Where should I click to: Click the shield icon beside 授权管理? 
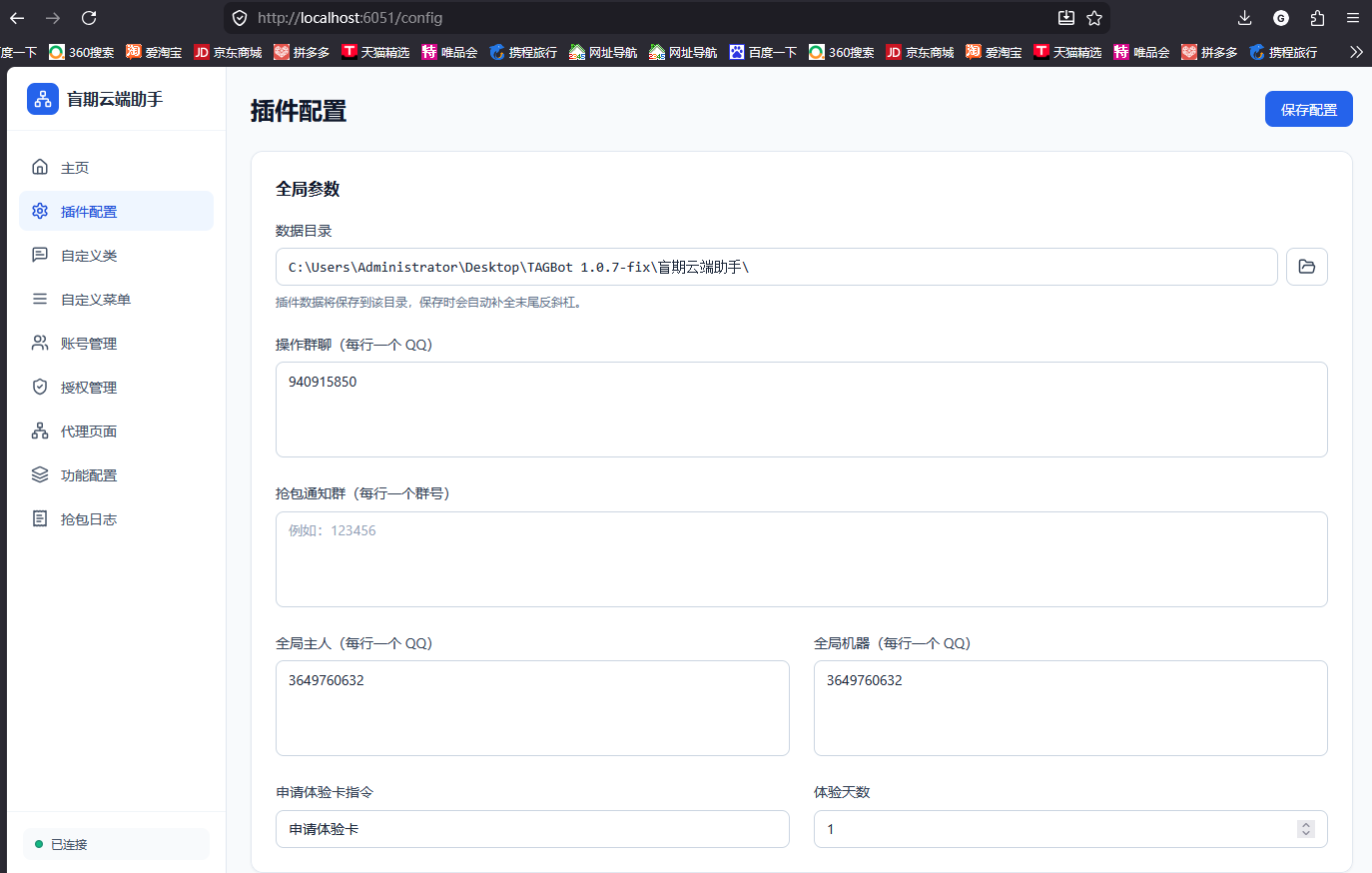coord(40,387)
